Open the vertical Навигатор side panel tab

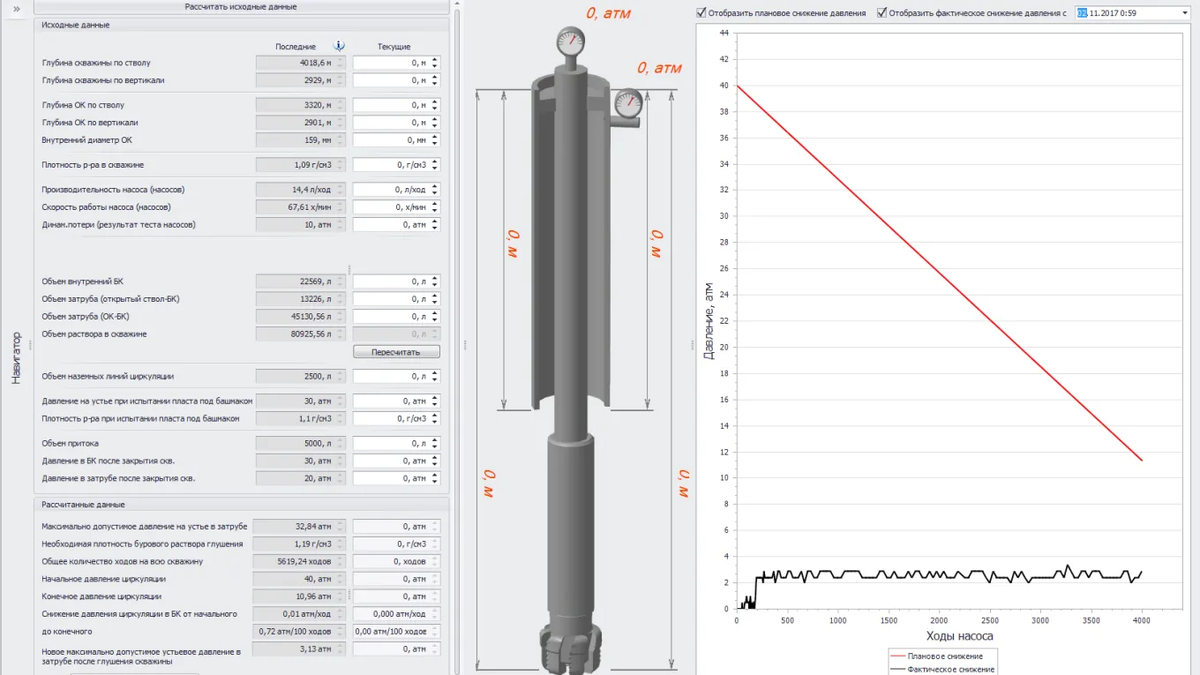tap(16, 358)
